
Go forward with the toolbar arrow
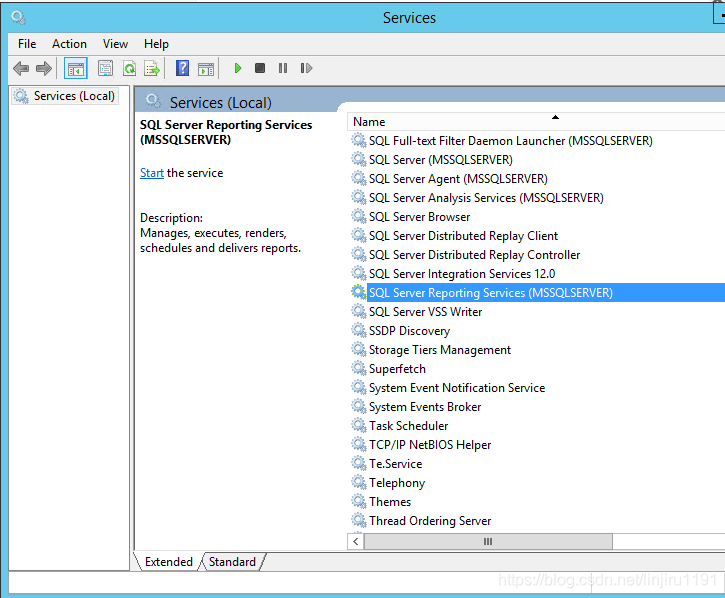[44, 68]
